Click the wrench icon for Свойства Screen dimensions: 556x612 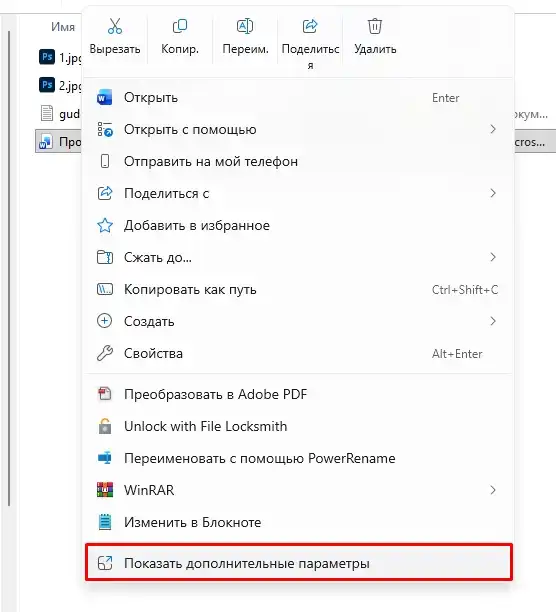click(105, 353)
